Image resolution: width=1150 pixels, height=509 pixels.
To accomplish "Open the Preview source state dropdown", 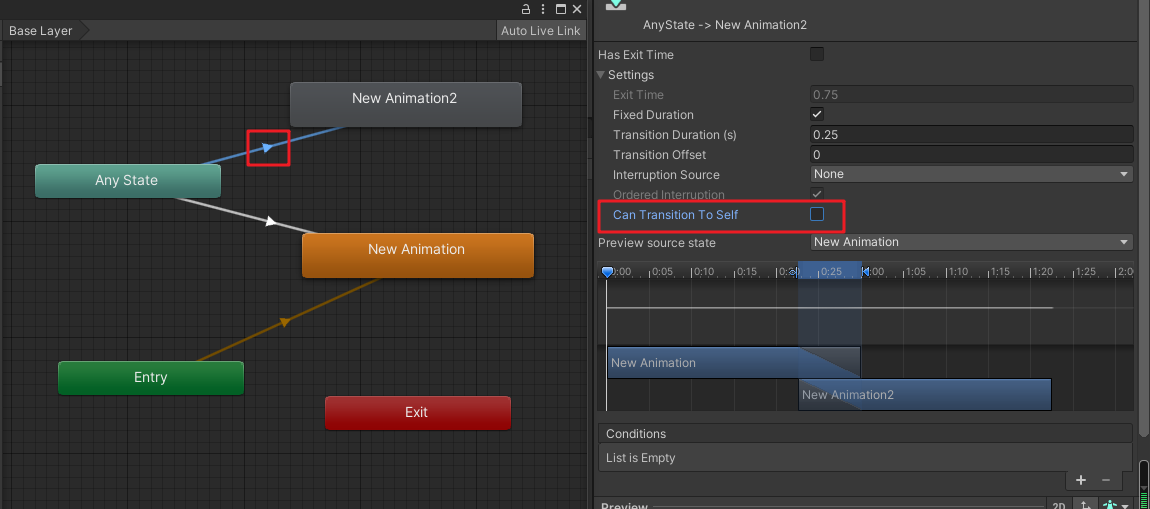I will click(x=970, y=242).
